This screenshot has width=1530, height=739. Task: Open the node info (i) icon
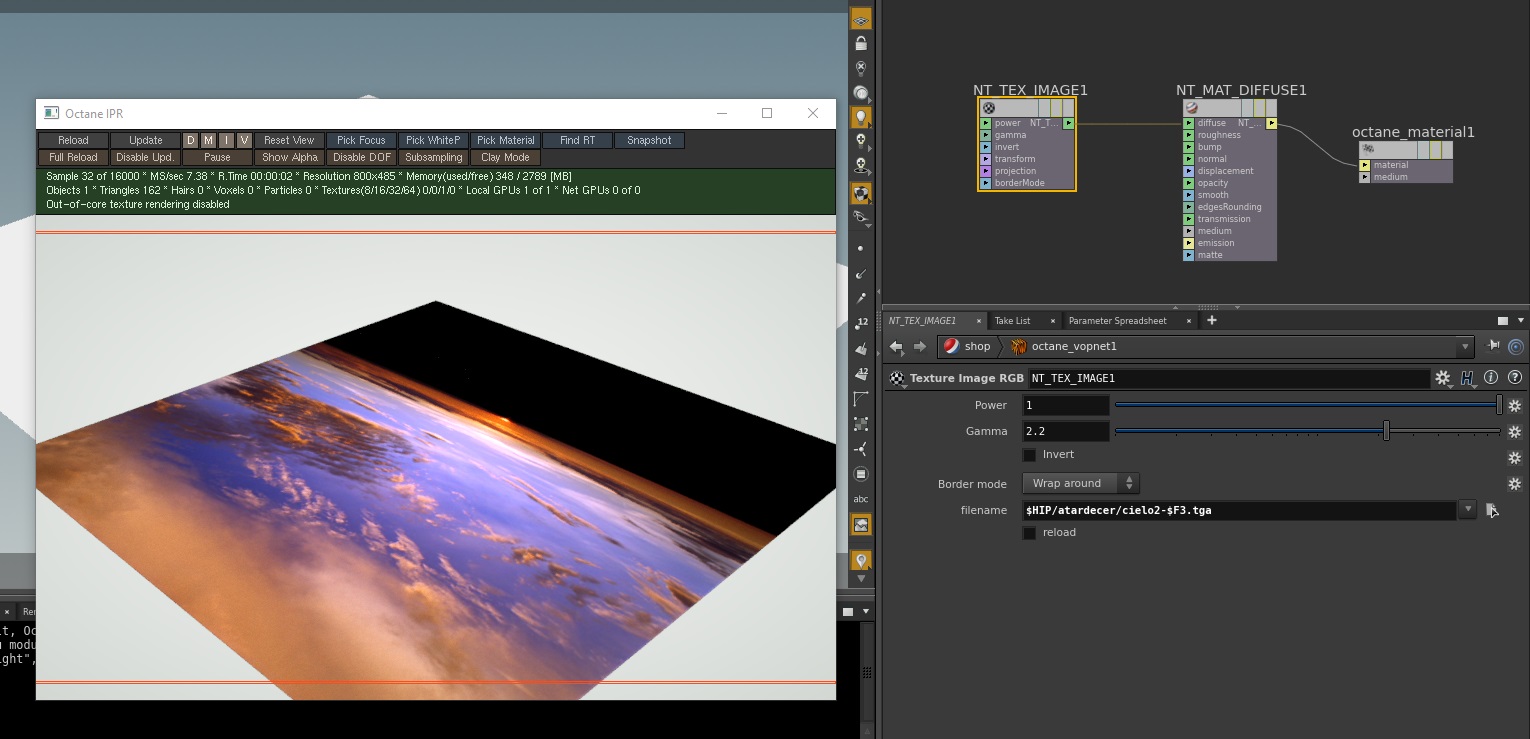click(1491, 378)
